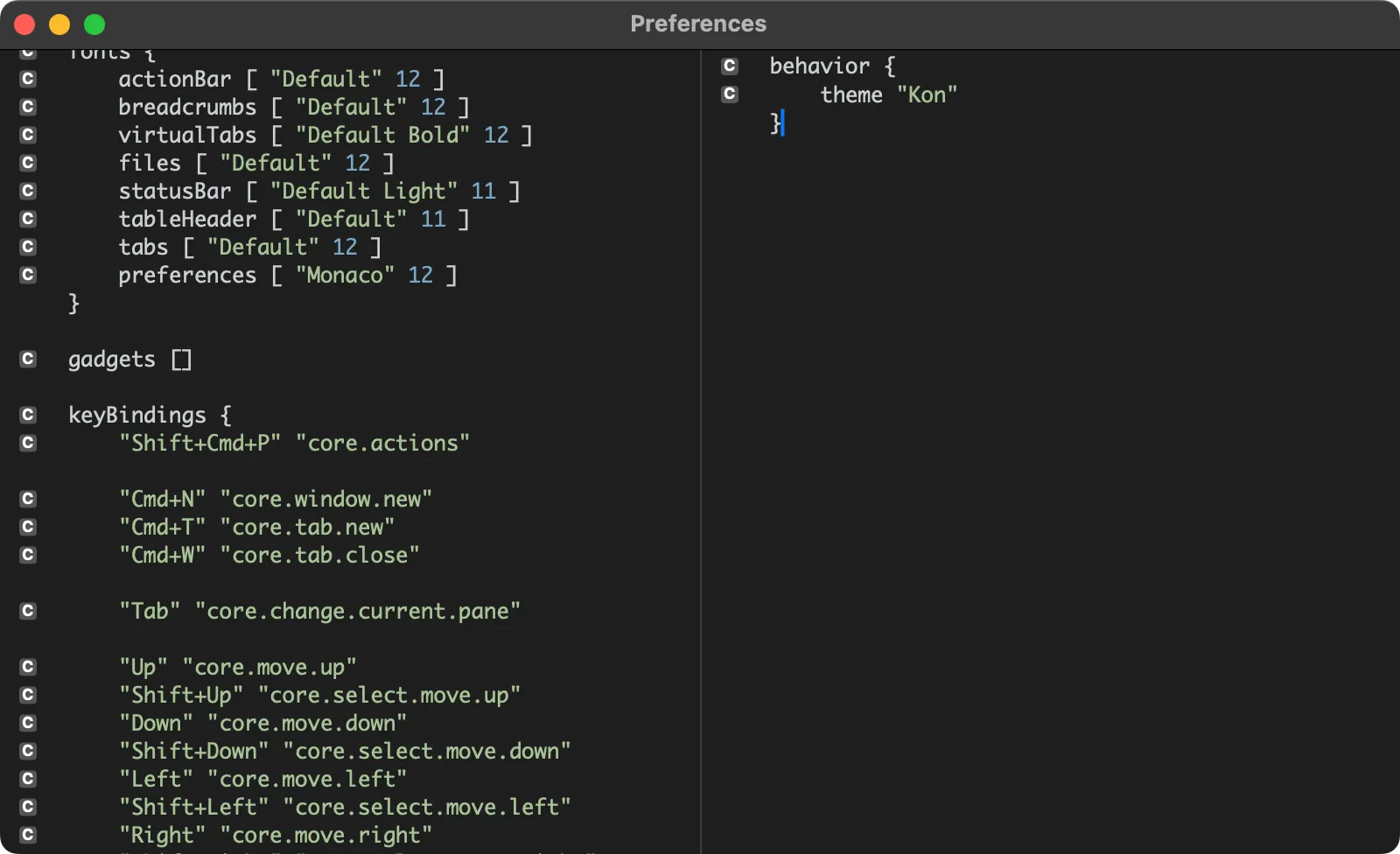The width and height of the screenshot is (1400, 854).
Task: Click the font size 11 for tableHeader
Action: tap(433, 219)
